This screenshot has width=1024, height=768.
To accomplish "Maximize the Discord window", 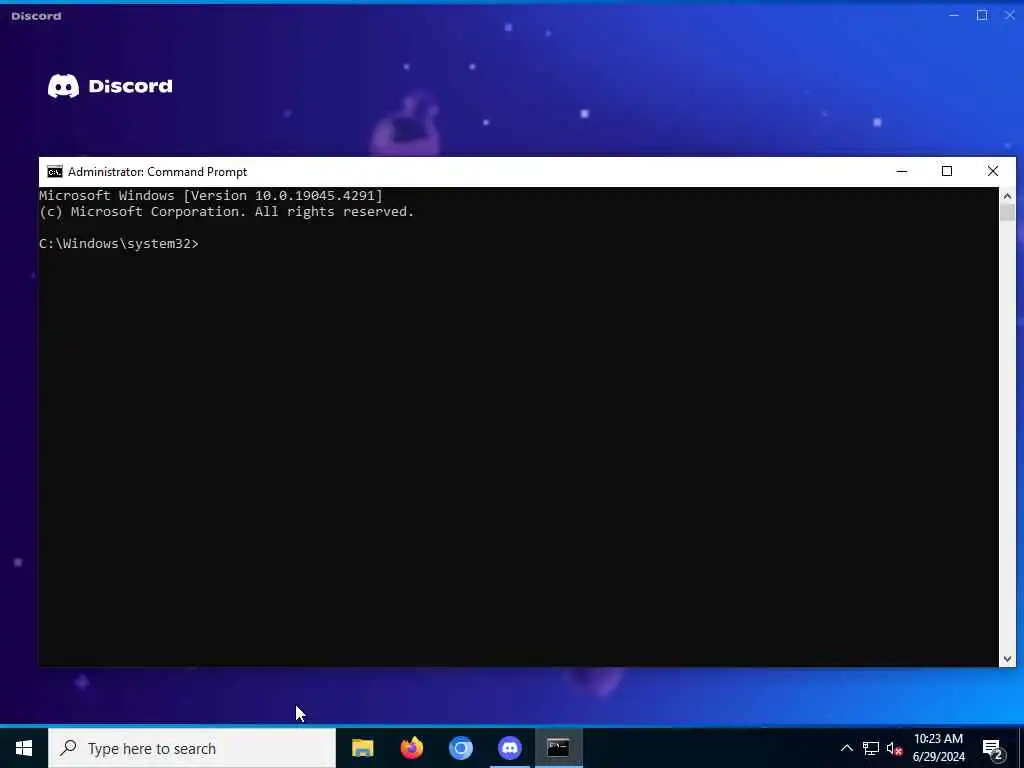I will 982,15.
